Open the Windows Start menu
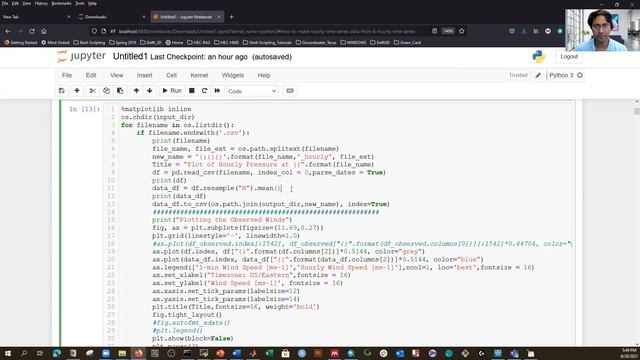640x360 pixels. coord(7,353)
